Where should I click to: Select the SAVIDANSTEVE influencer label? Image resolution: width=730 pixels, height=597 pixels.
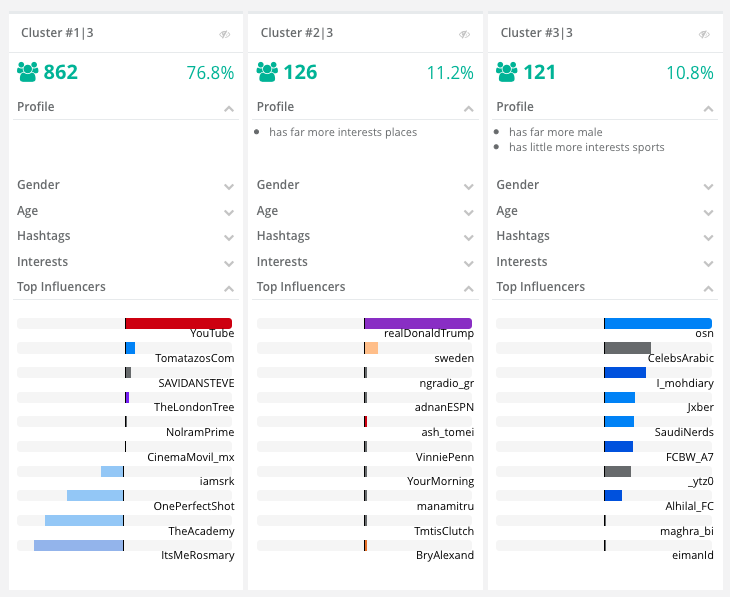click(x=196, y=383)
